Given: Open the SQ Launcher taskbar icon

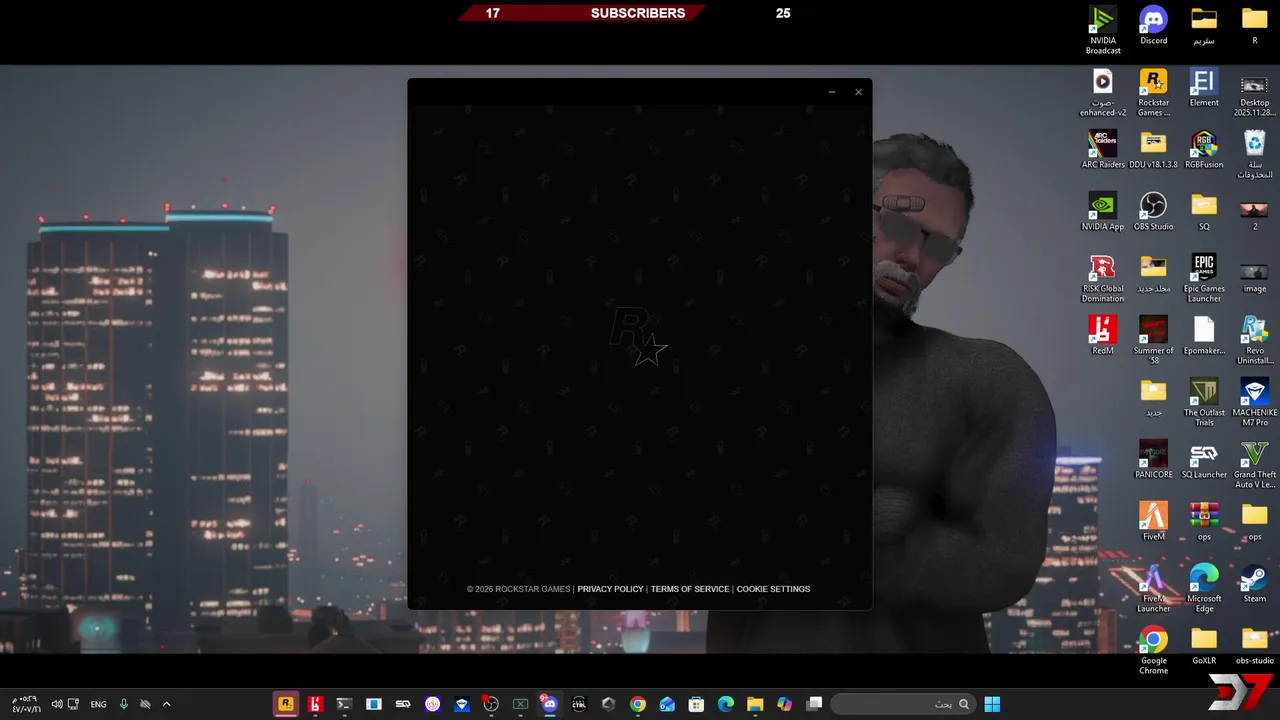Looking at the screenshot, I should (403, 704).
